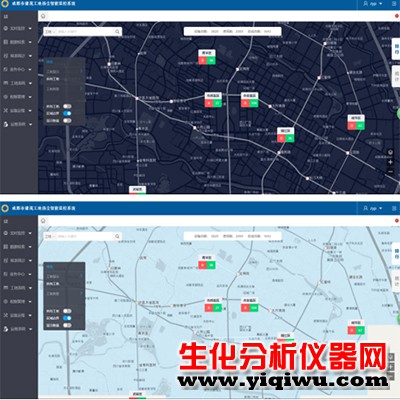Click the red count box of the topmost dark map marker
The width and height of the screenshot is (400, 400).
tap(203, 60)
